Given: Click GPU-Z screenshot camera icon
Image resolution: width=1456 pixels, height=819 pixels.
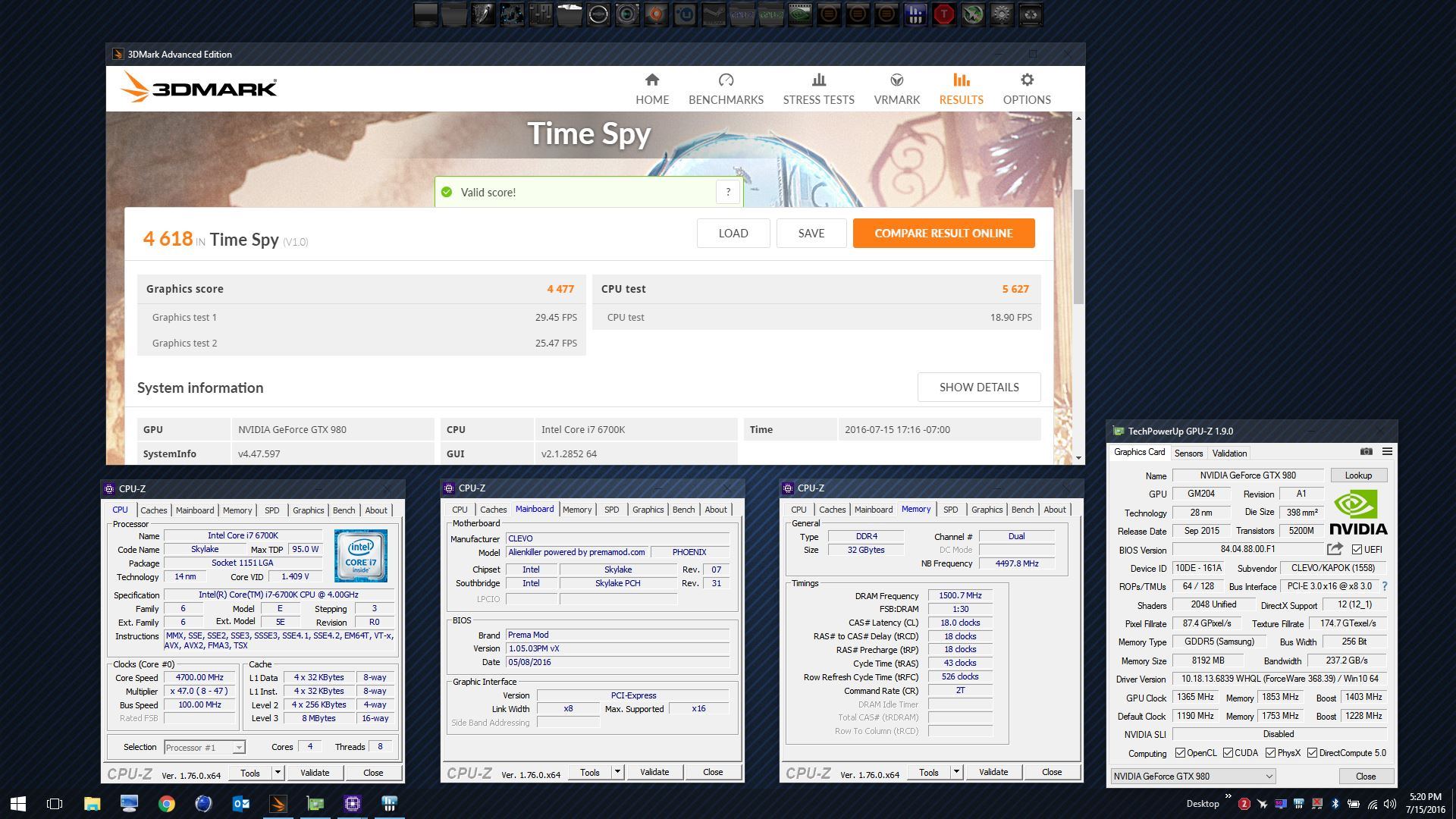Looking at the screenshot, I should [x=1366, y=451].
